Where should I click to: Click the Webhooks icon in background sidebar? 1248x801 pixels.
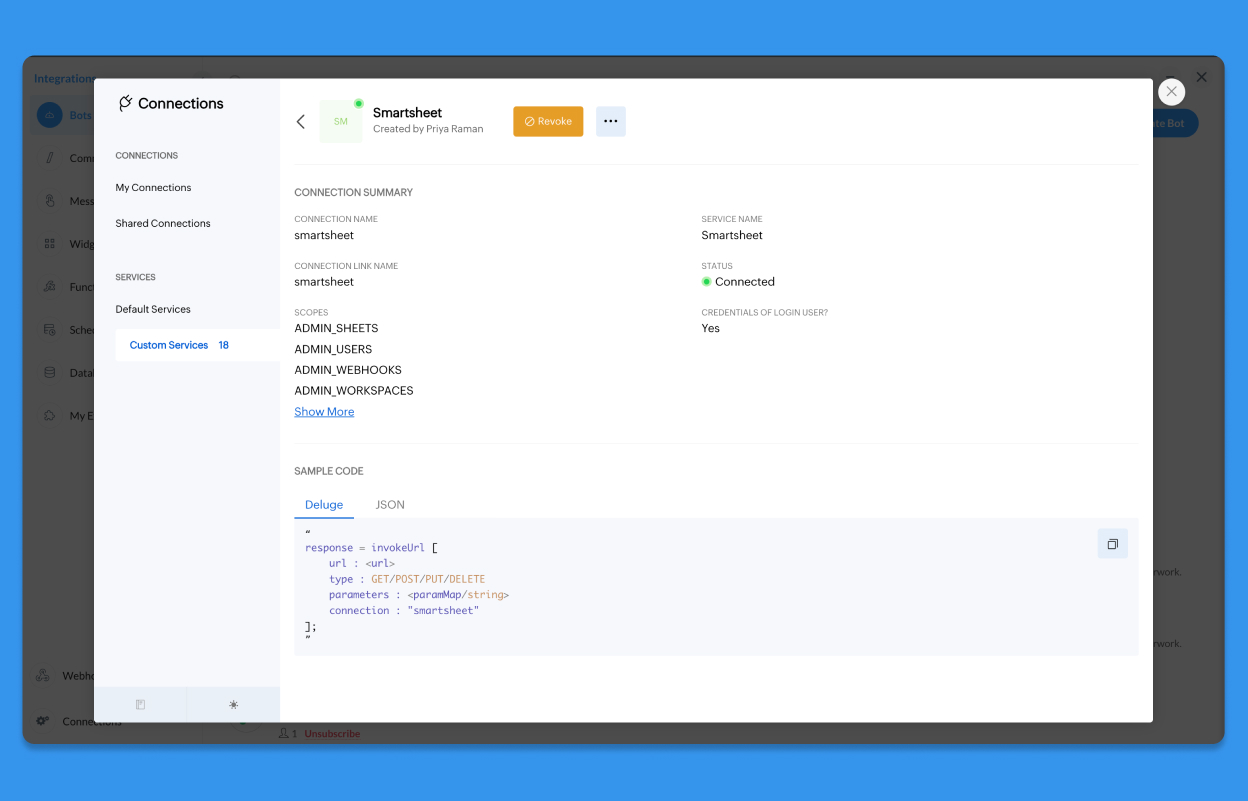[43, 676]
